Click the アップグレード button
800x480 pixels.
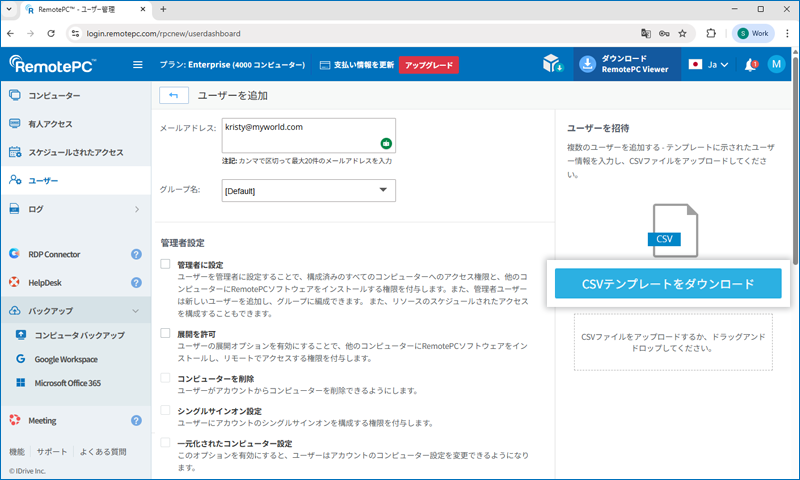[x=429, y=65]
